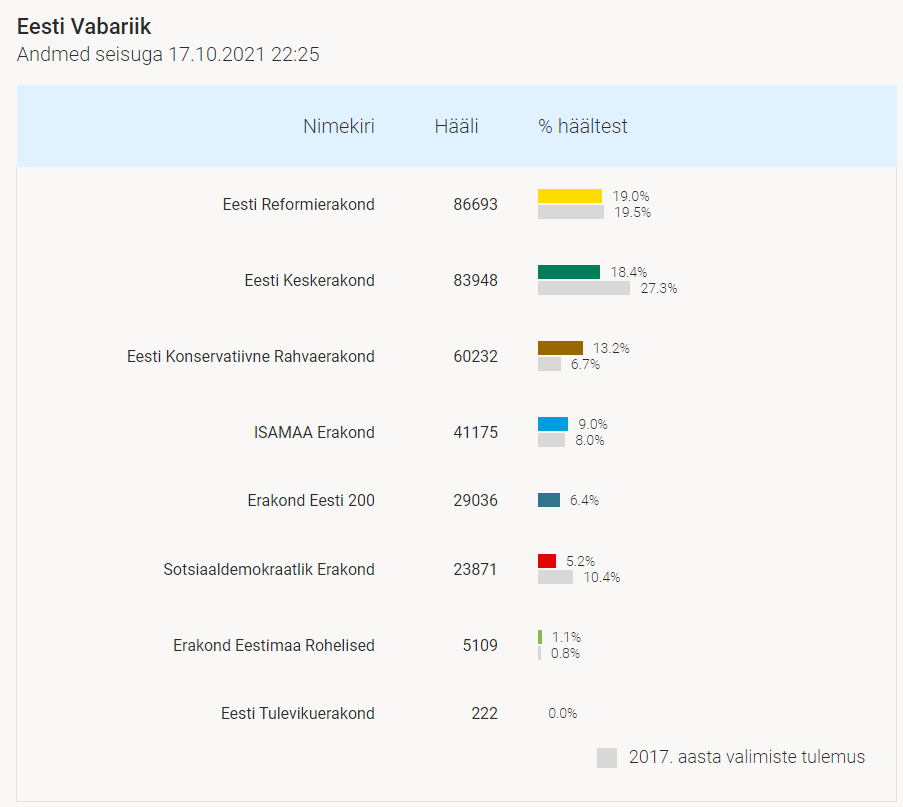
Task: Click the brown Konservatiivne Rahvaerakond result bar
Action: pos(560,348)
